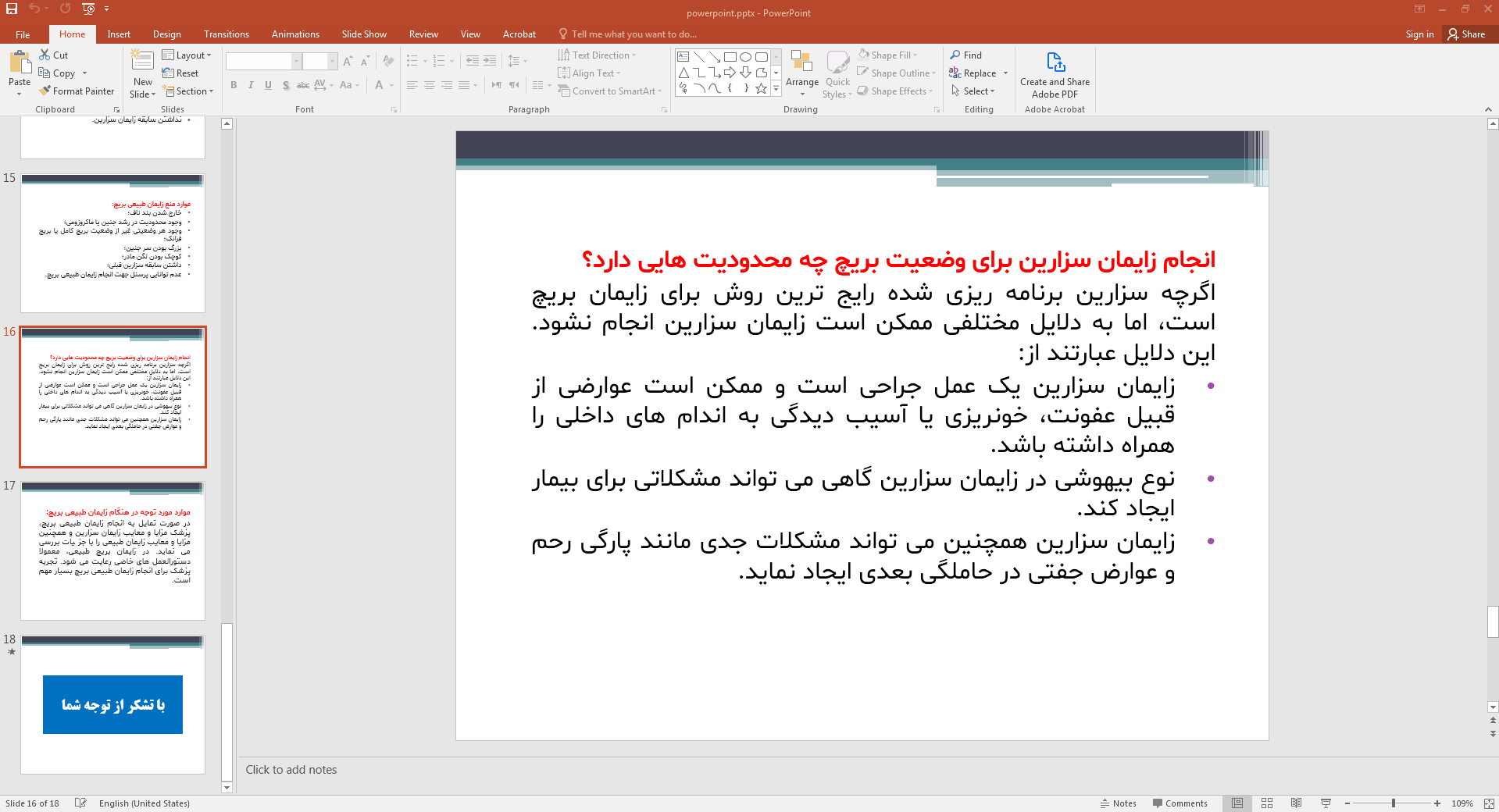The image size is (1499, 812).
Task: Toggle Bold formatting
Action: tap(234, 85)
